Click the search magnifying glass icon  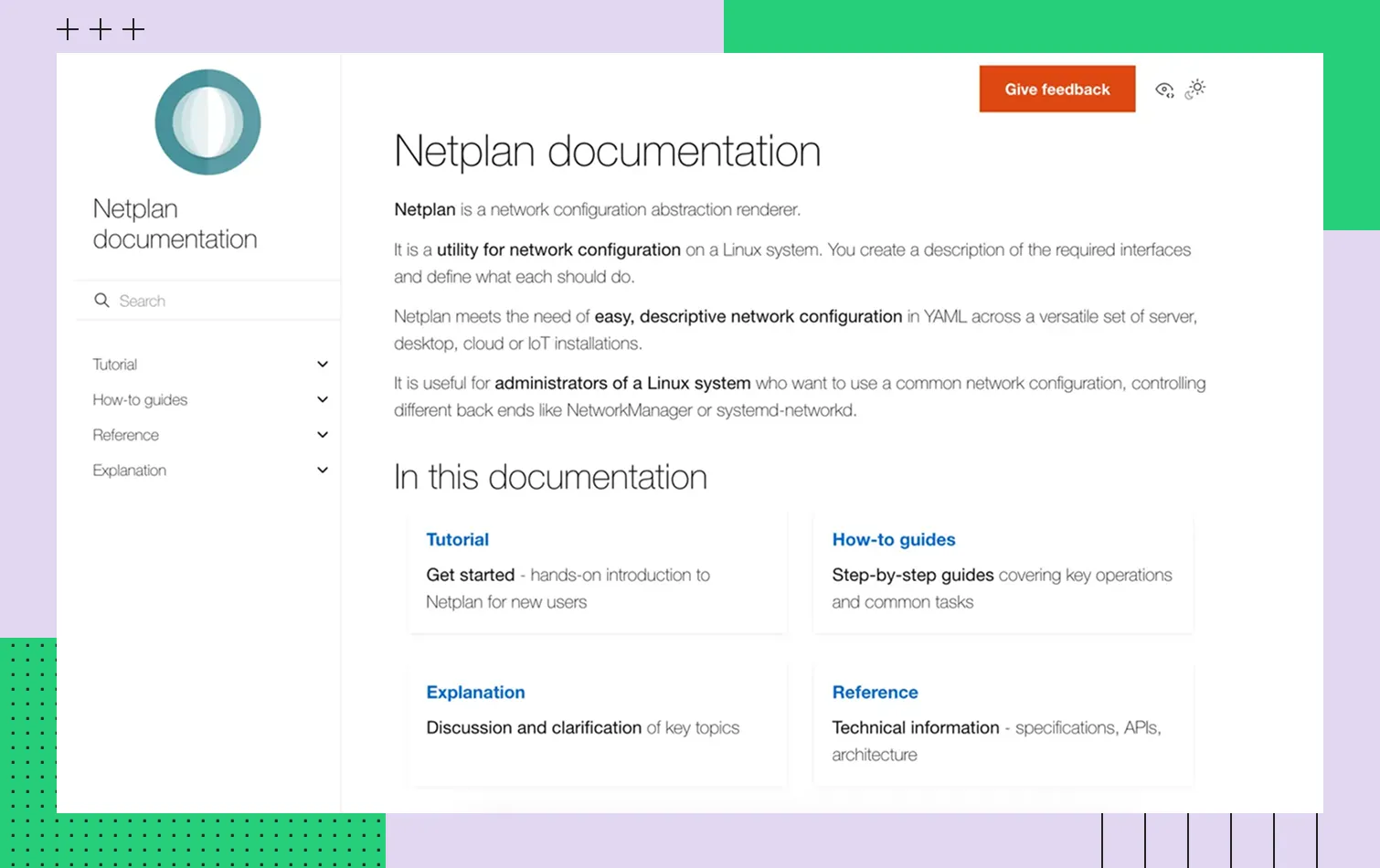tap(101, 300)
